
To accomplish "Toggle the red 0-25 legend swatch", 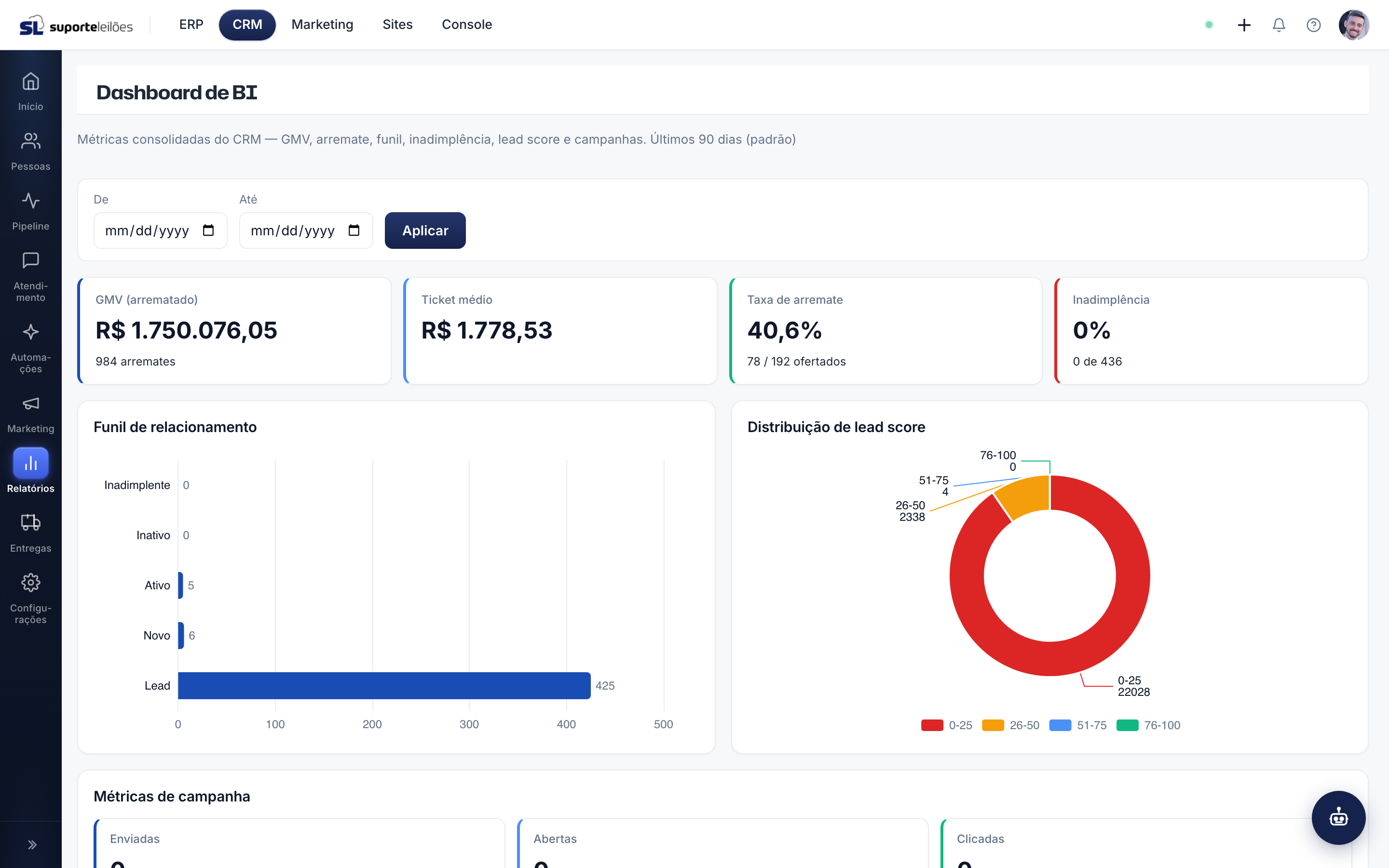I will (932, 725).
